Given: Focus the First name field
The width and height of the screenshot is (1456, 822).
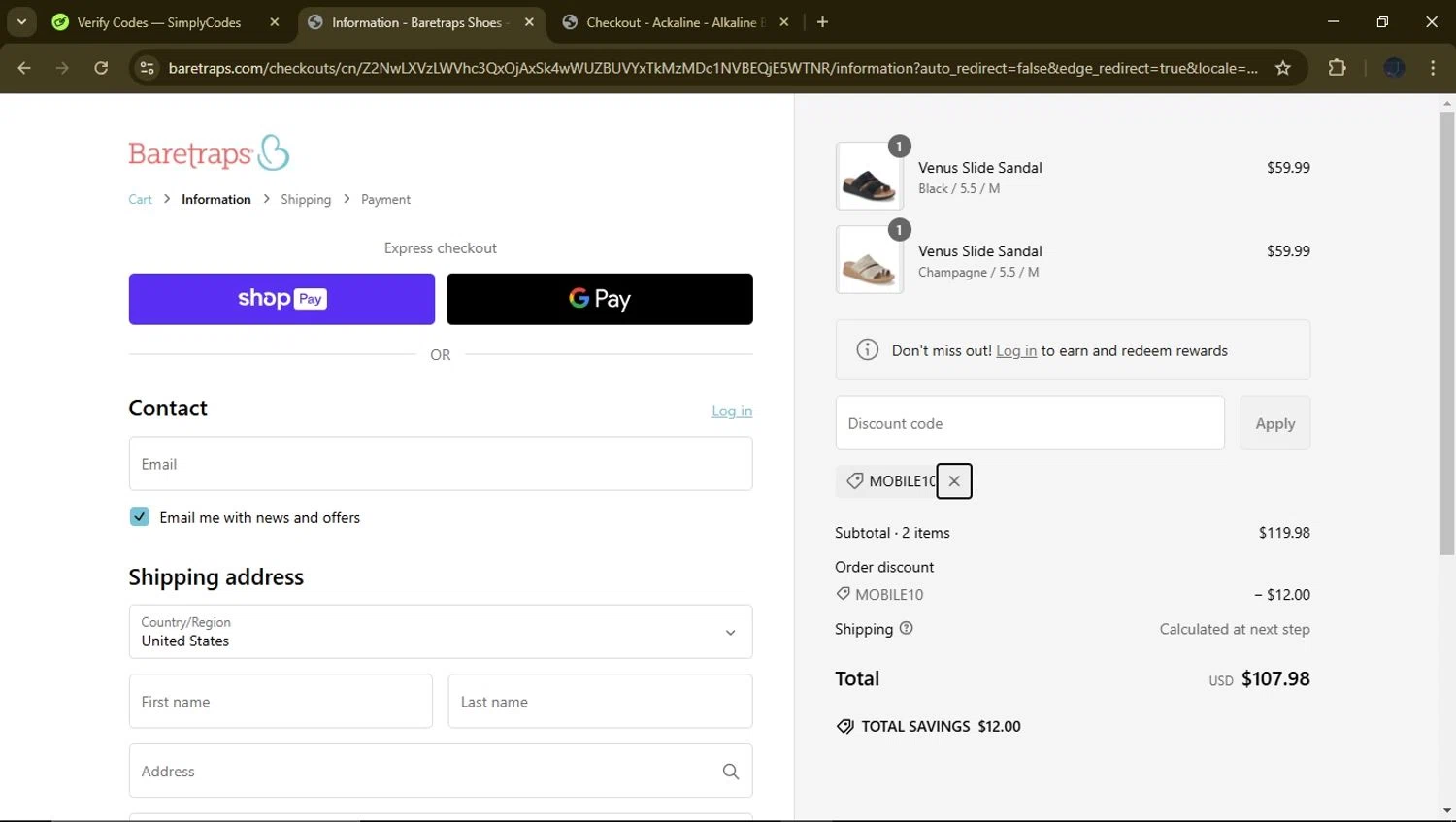Looking at the screenshot, I should pyautogui.click(x=281, y=702).
